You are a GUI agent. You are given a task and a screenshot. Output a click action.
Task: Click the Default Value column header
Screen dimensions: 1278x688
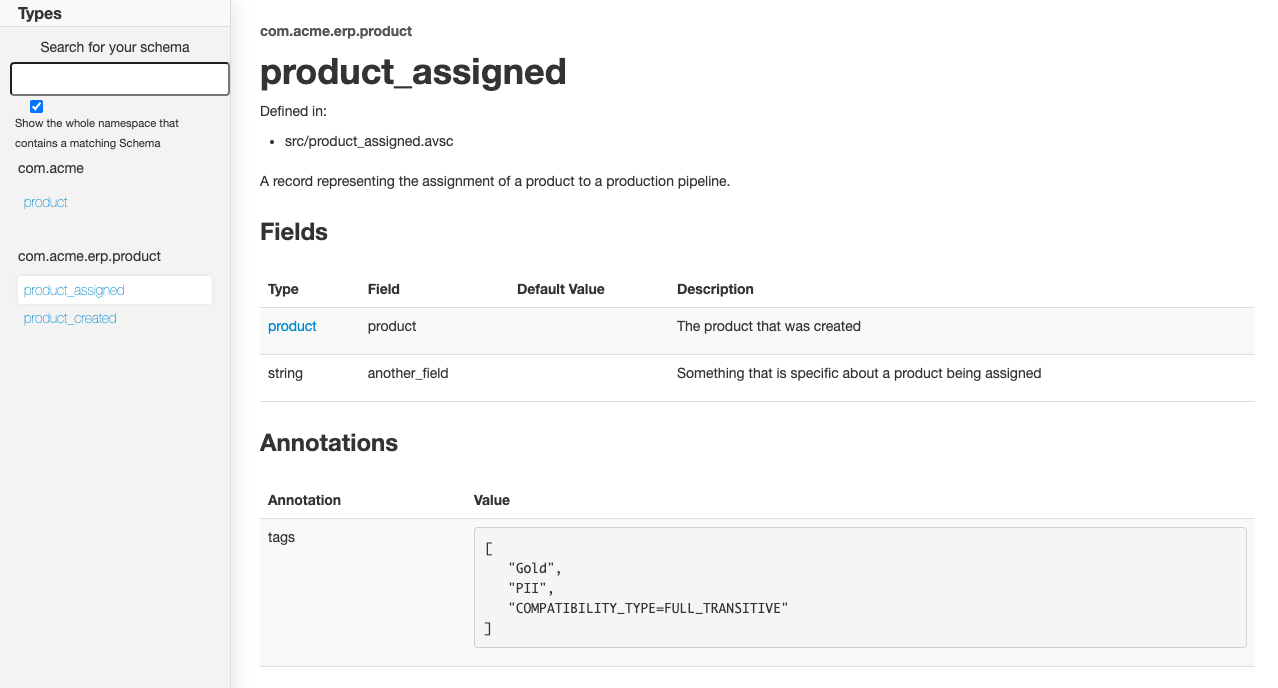pyautogui.click(x=561, y=289)
